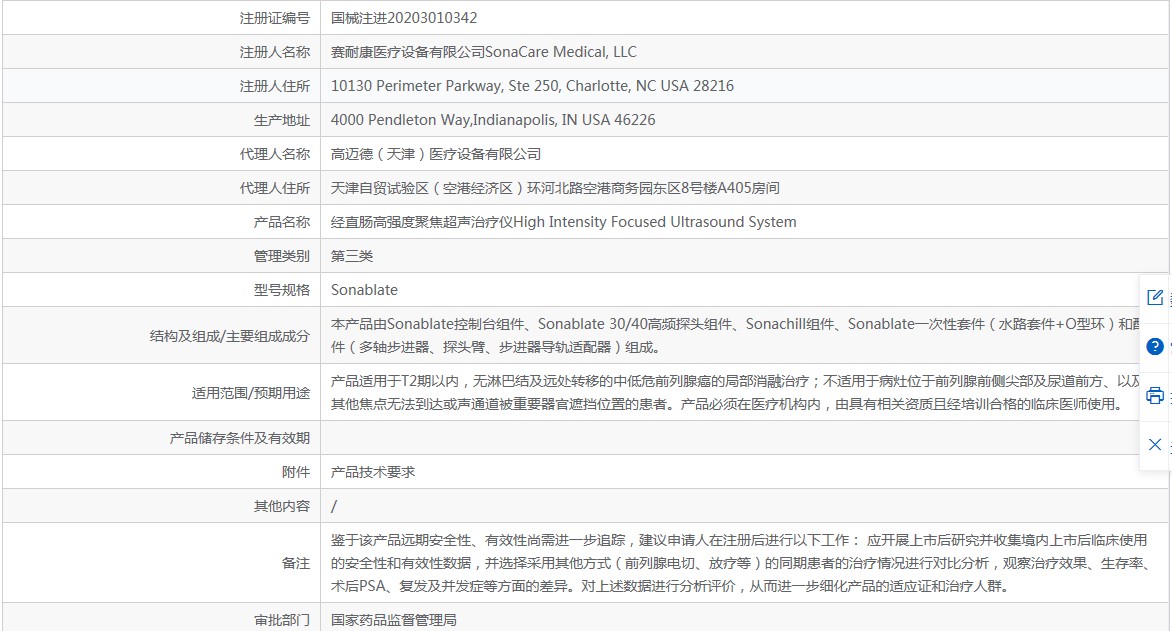This screenshot has width=1172, height=631.
Task: Click the printer icon in side panel
Action: tap(1155, 395)
